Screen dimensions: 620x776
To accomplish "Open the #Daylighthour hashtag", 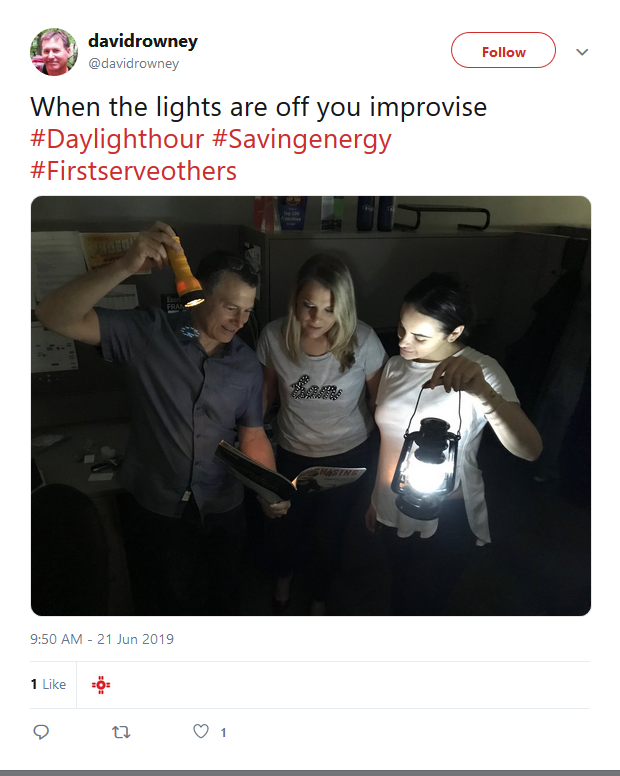I will [117, 139].
